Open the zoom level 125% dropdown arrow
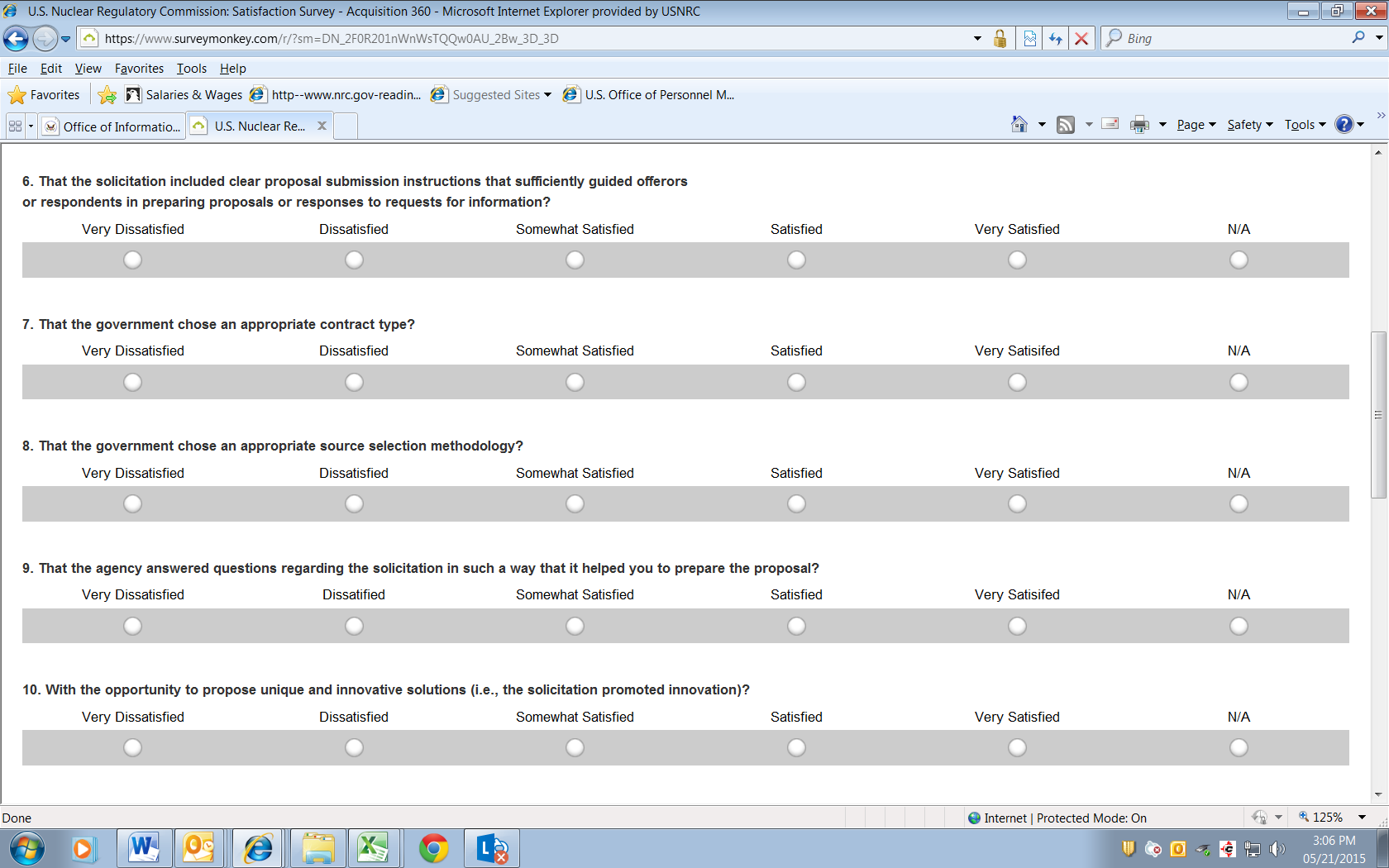 [1362, 818]
